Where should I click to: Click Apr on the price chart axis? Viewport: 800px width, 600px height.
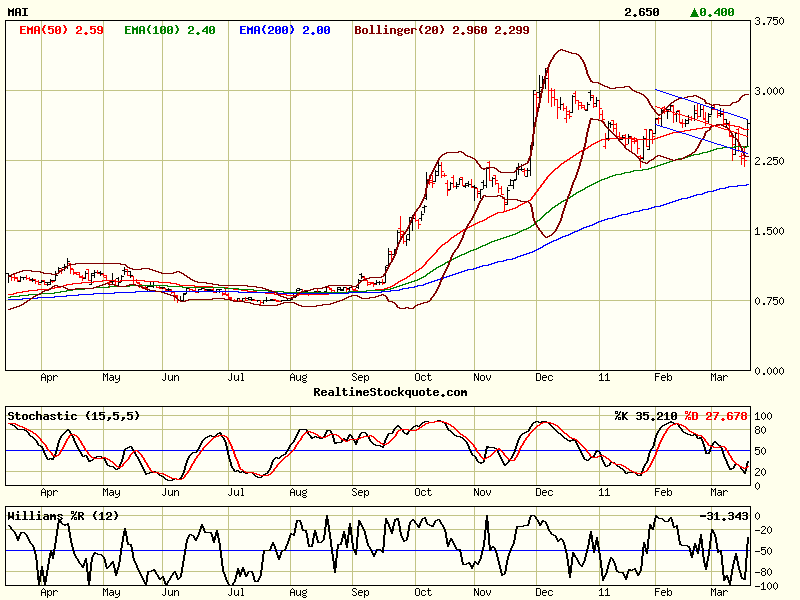[49, 378]
